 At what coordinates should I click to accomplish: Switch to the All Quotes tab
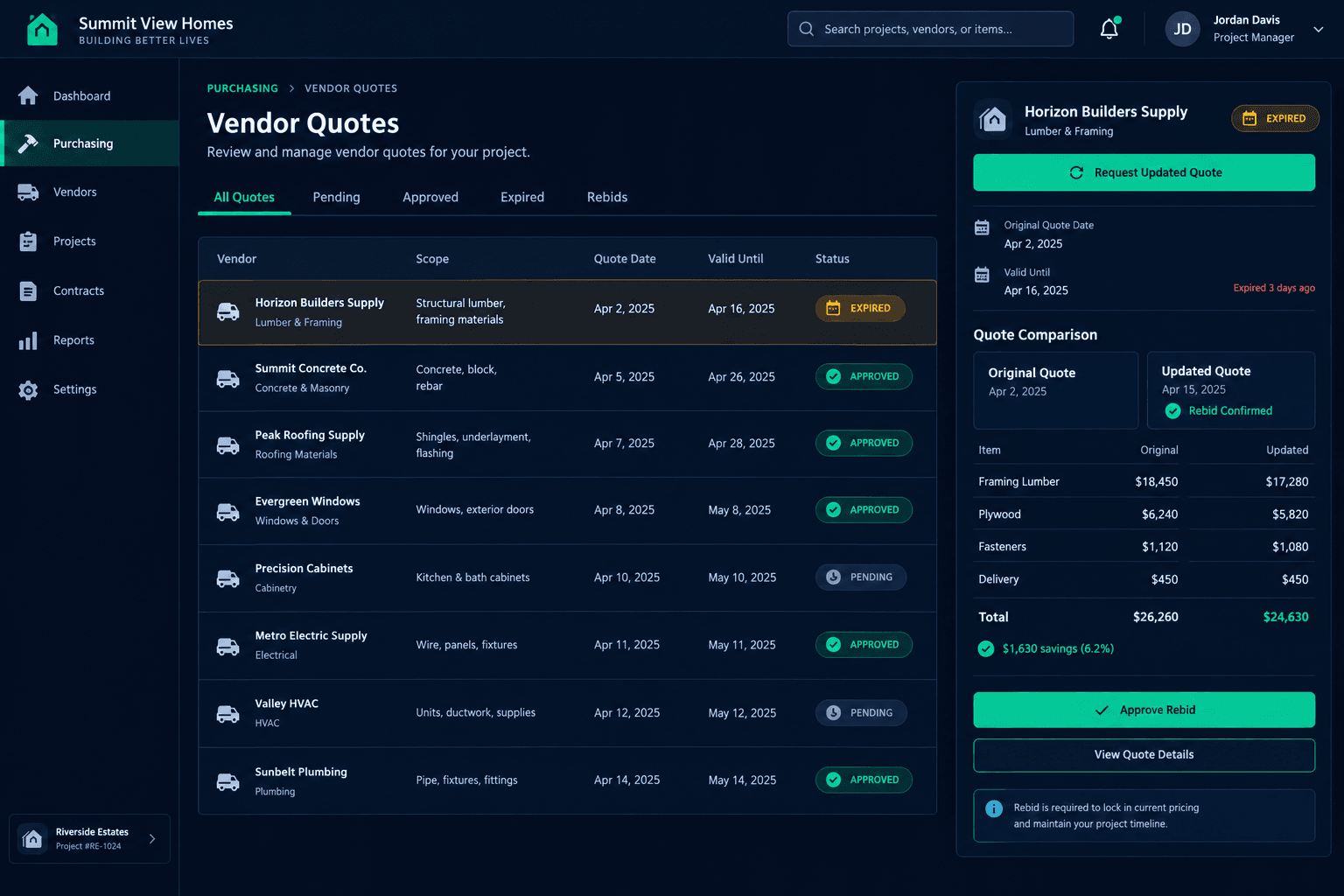(x=244, y=198)
